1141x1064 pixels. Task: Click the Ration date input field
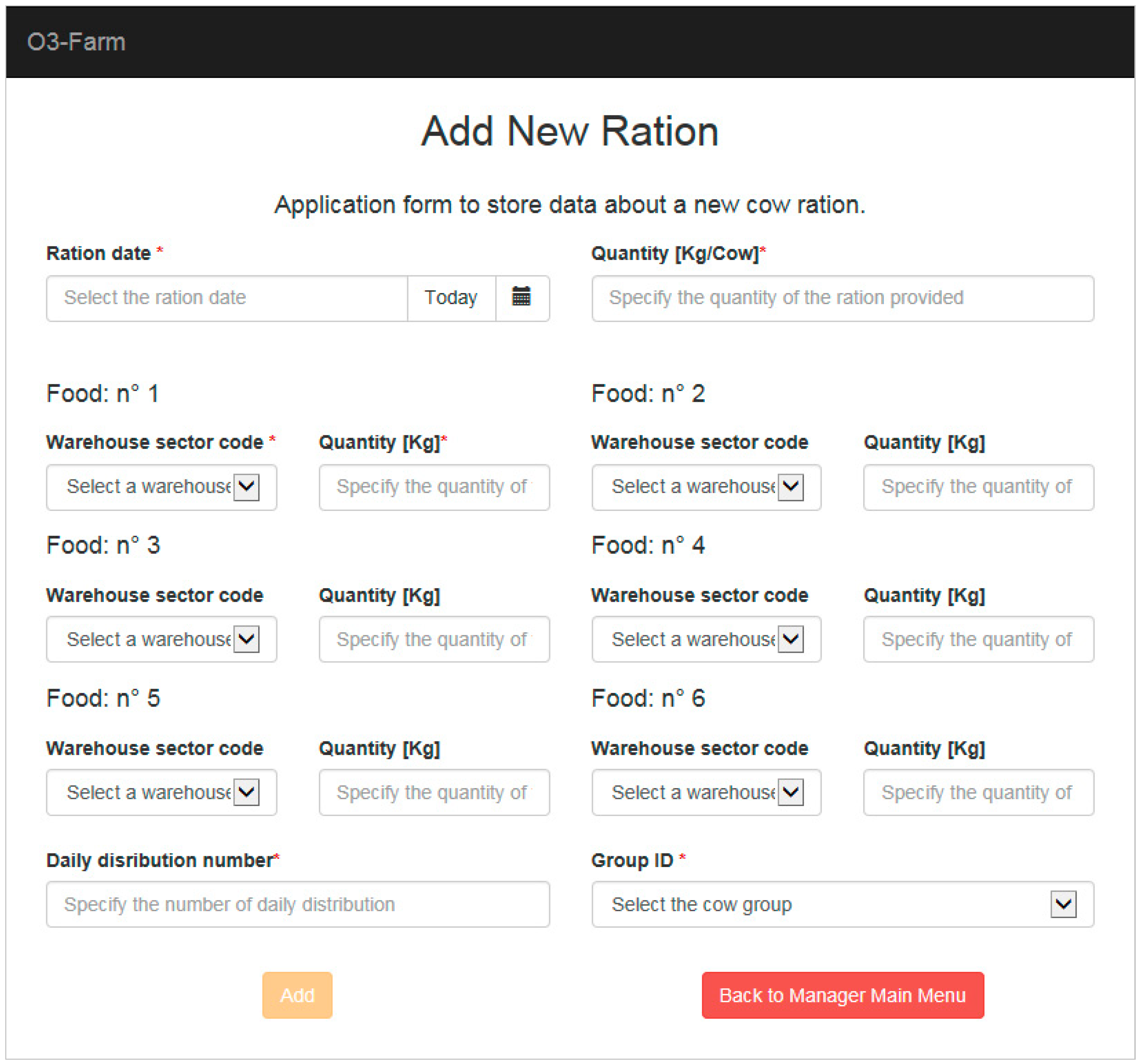coord(227,297)
